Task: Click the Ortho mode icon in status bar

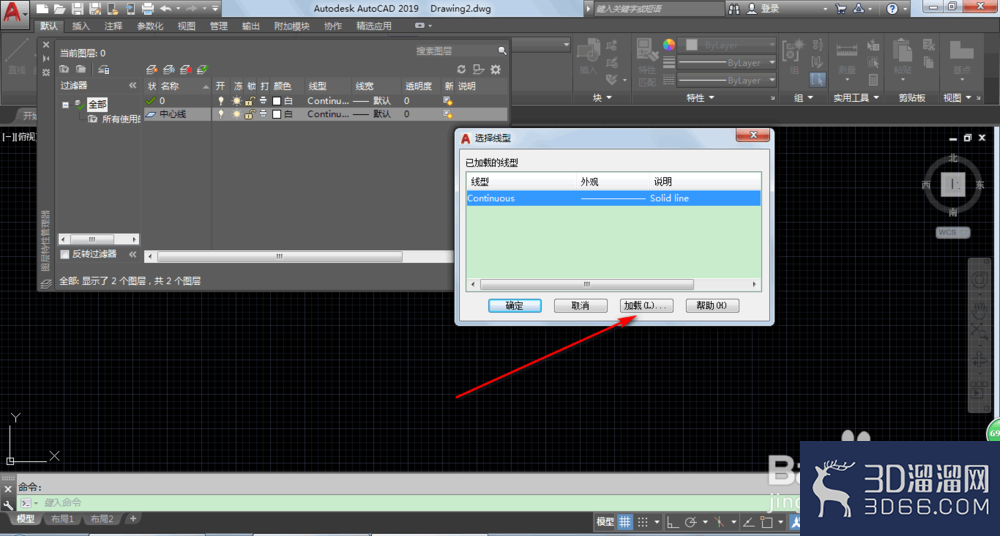Action: point(672,522)
